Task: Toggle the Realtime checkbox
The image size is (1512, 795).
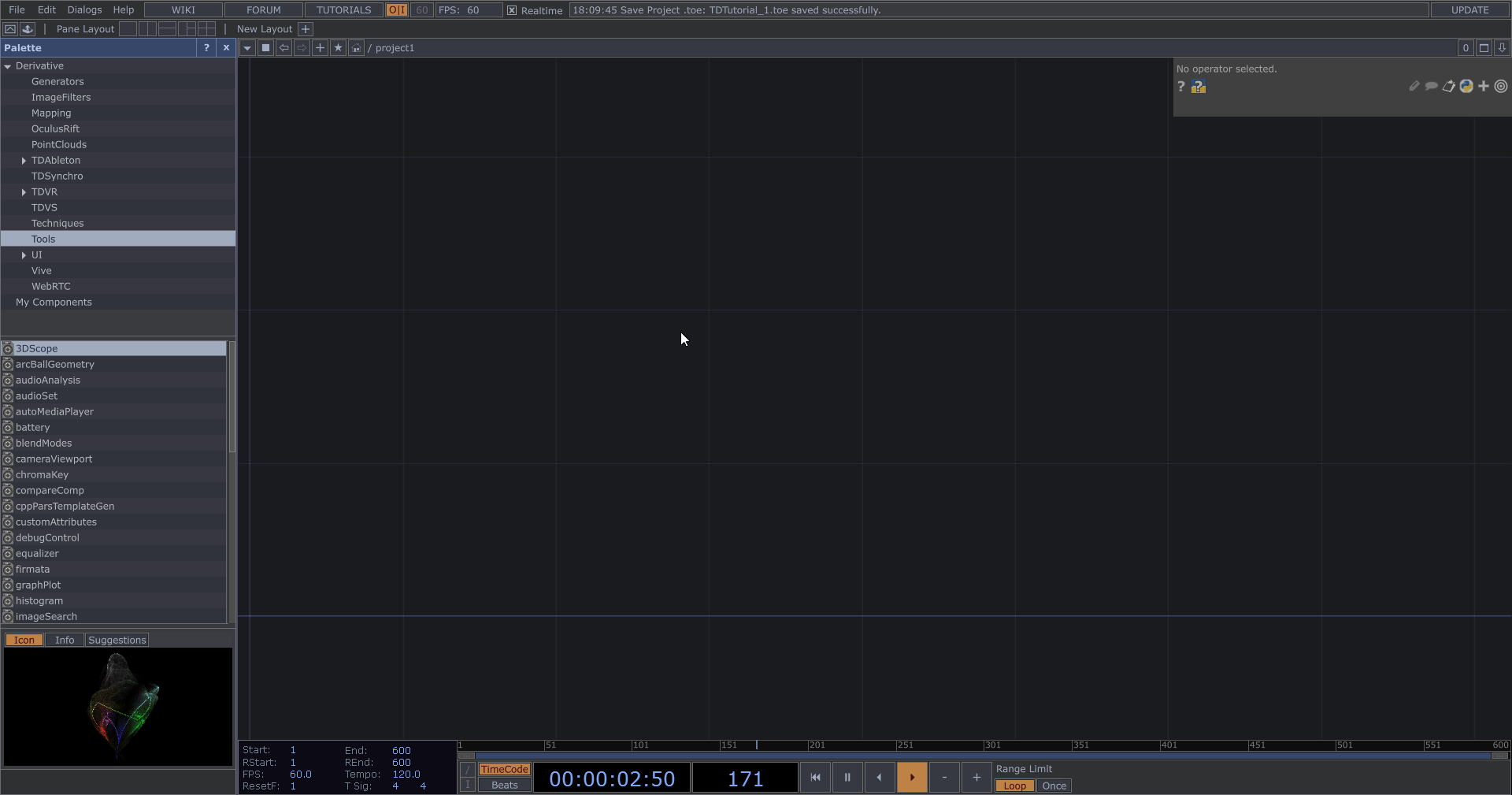Action: (x=512, y=10)
